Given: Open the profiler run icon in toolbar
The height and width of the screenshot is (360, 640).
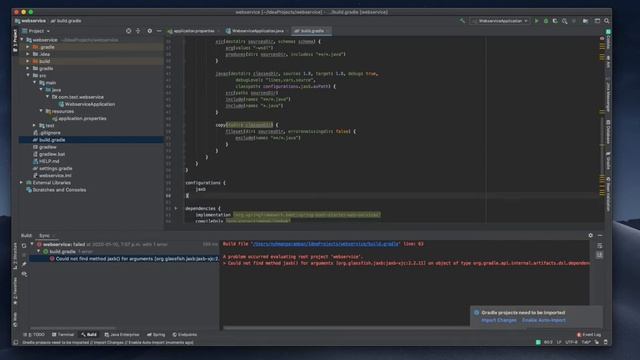Looking at the screenshot, I should [x=564, y=21].
